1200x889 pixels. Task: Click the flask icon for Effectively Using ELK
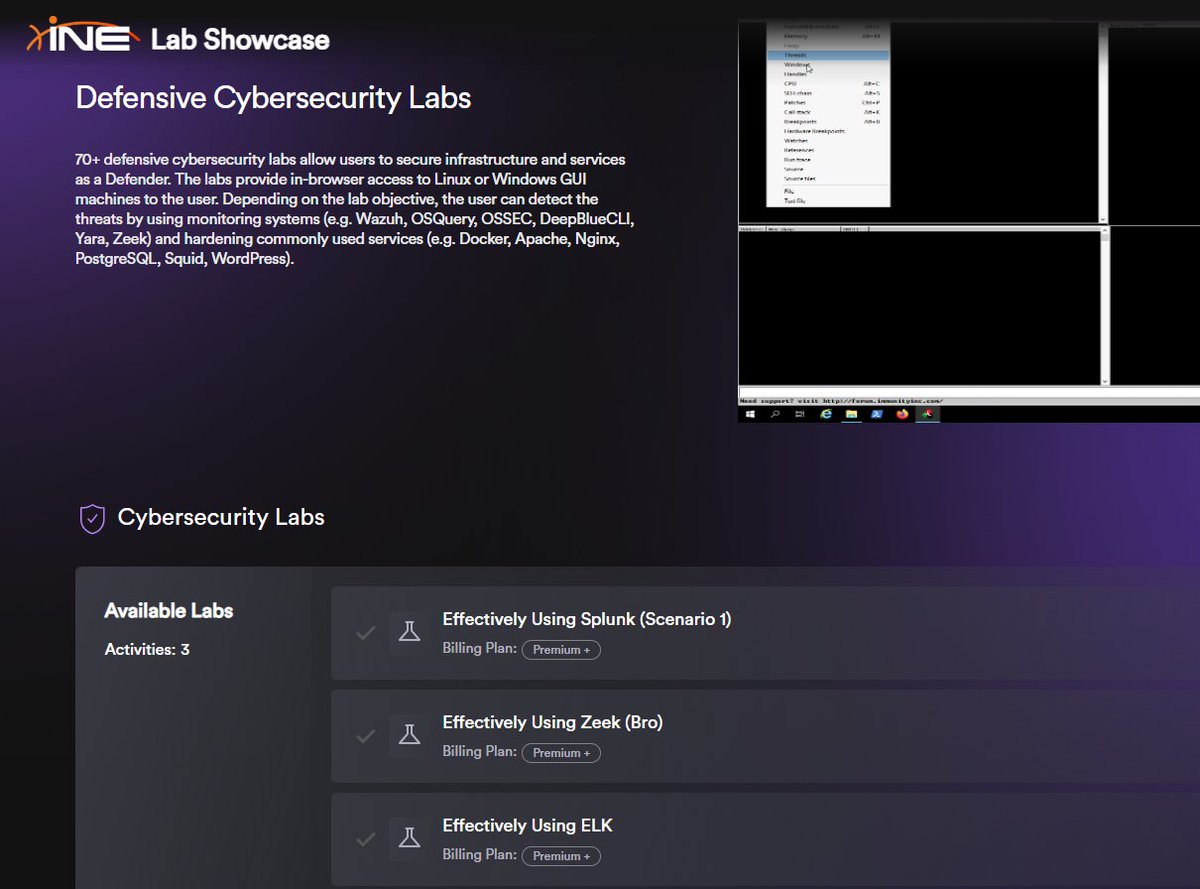[x=408, y=838]
